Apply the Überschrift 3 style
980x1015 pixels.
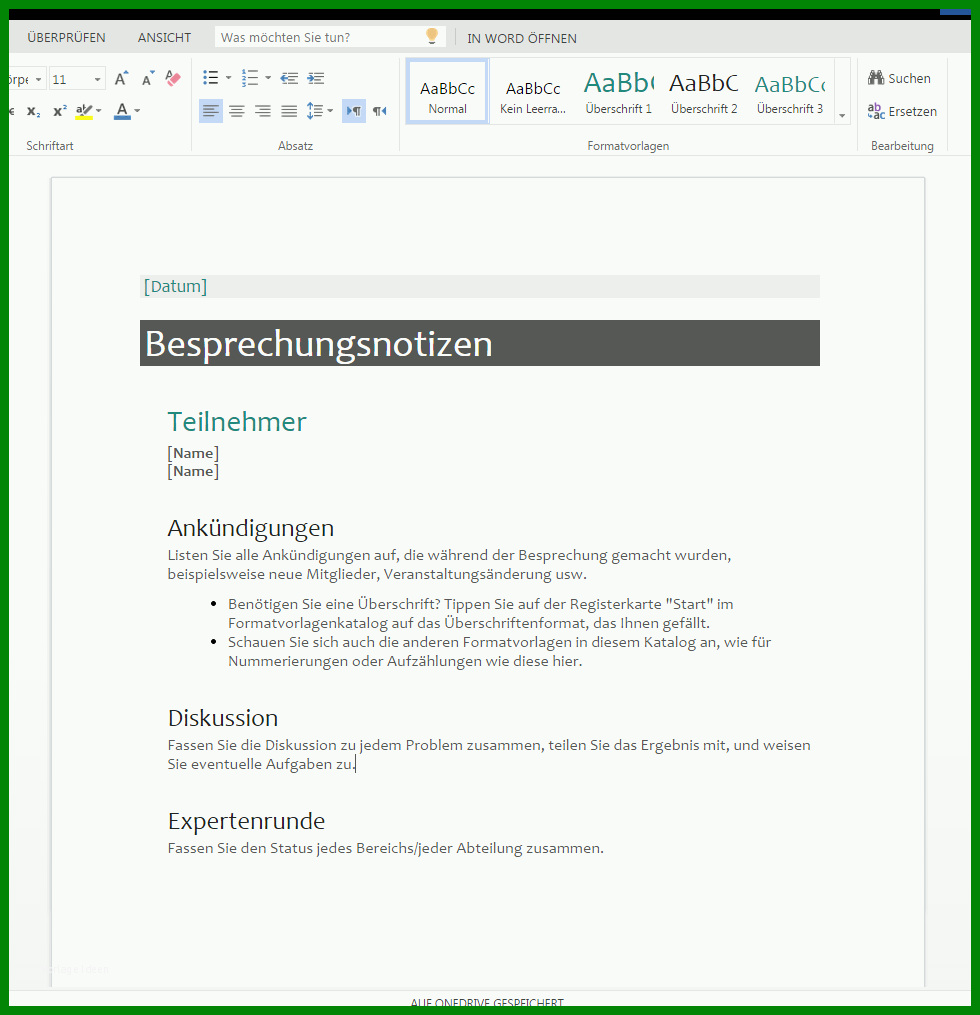tap(790, 92)
